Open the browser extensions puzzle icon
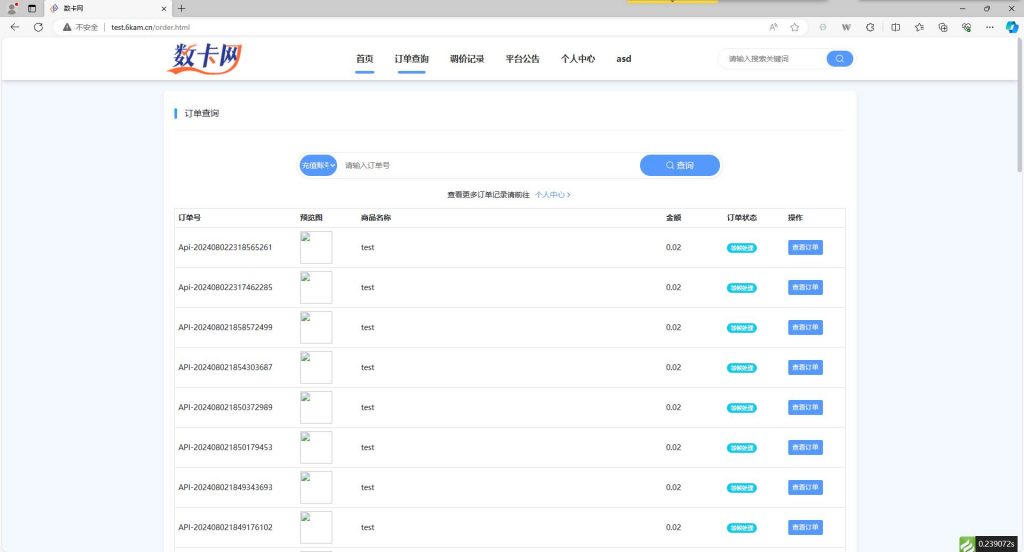Screen dimensions: 1024x552 tap(870, 27)
